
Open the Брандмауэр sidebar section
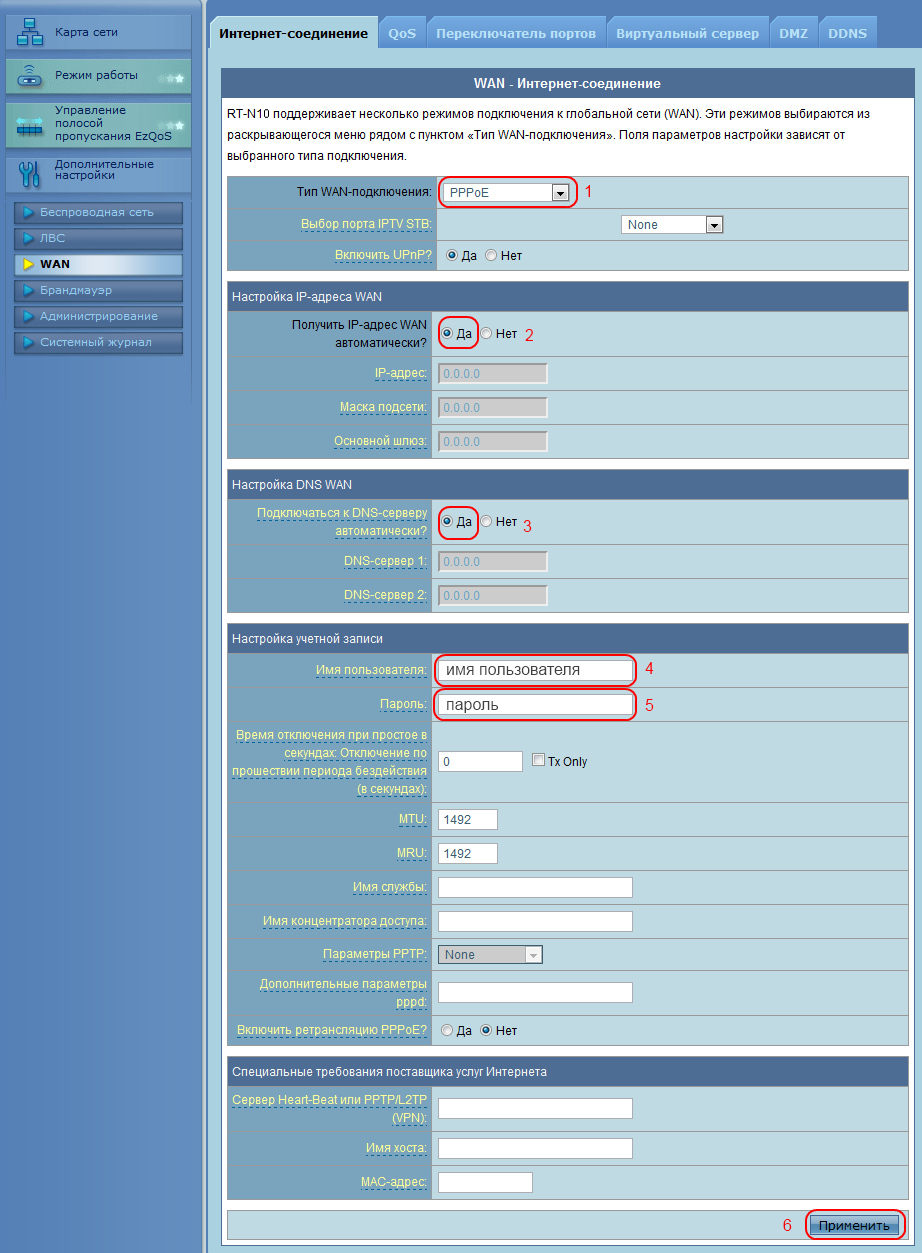tap(97, 290)
